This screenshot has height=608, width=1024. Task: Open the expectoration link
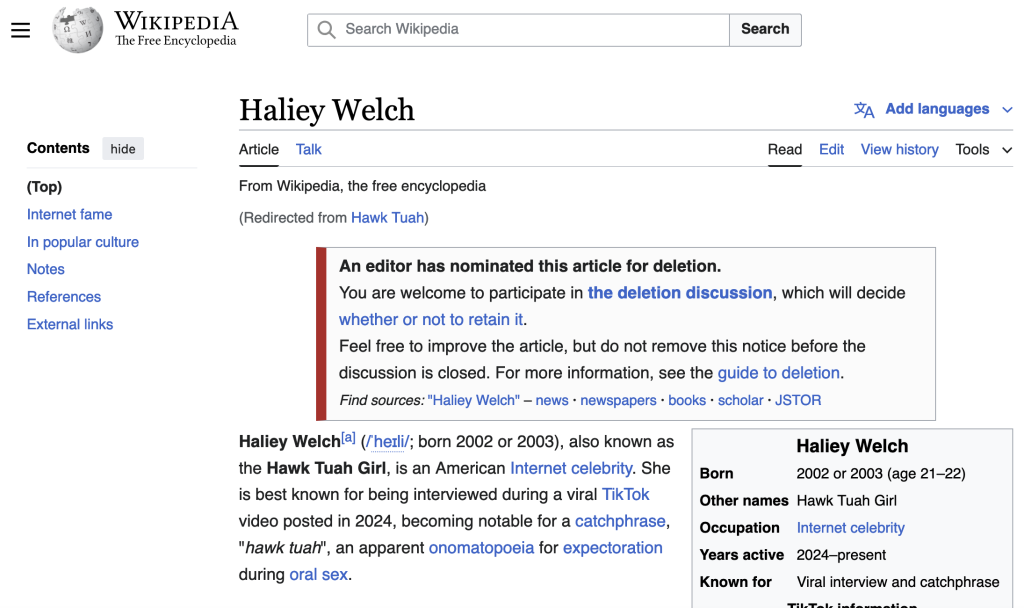coord(613,547)
